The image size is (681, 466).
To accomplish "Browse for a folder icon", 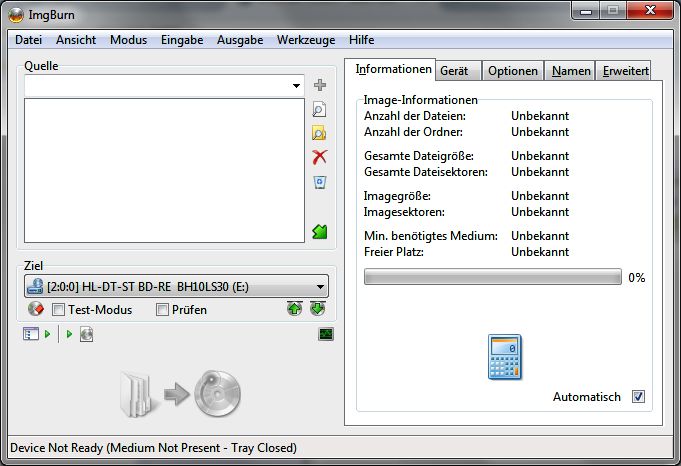I will (319, 133).
